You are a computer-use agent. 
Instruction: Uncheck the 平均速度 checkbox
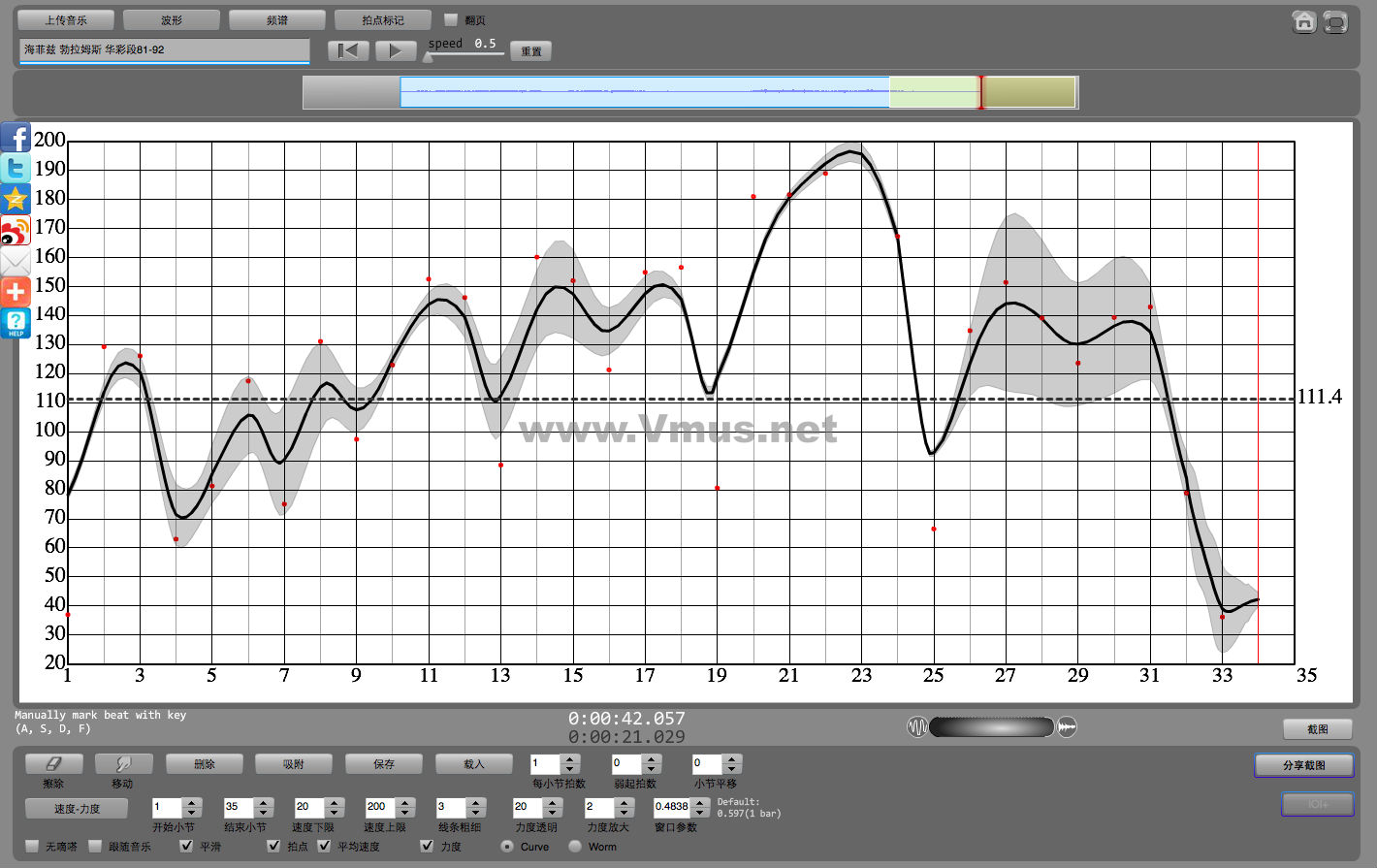click(325, 846)
